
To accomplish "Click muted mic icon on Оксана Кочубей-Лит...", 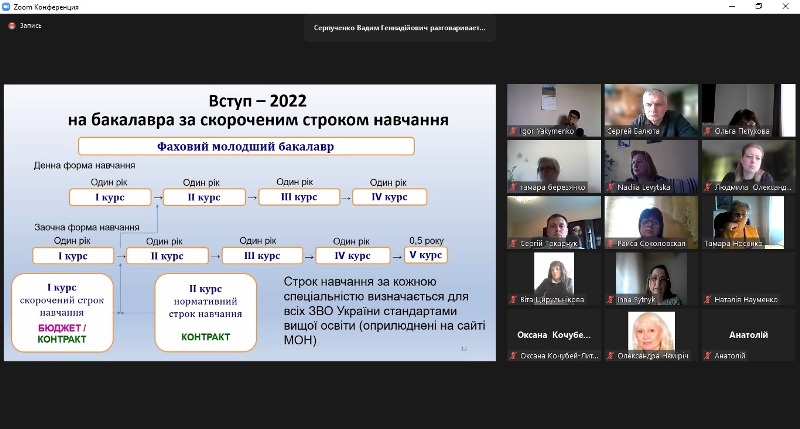I will pos(513,356).
